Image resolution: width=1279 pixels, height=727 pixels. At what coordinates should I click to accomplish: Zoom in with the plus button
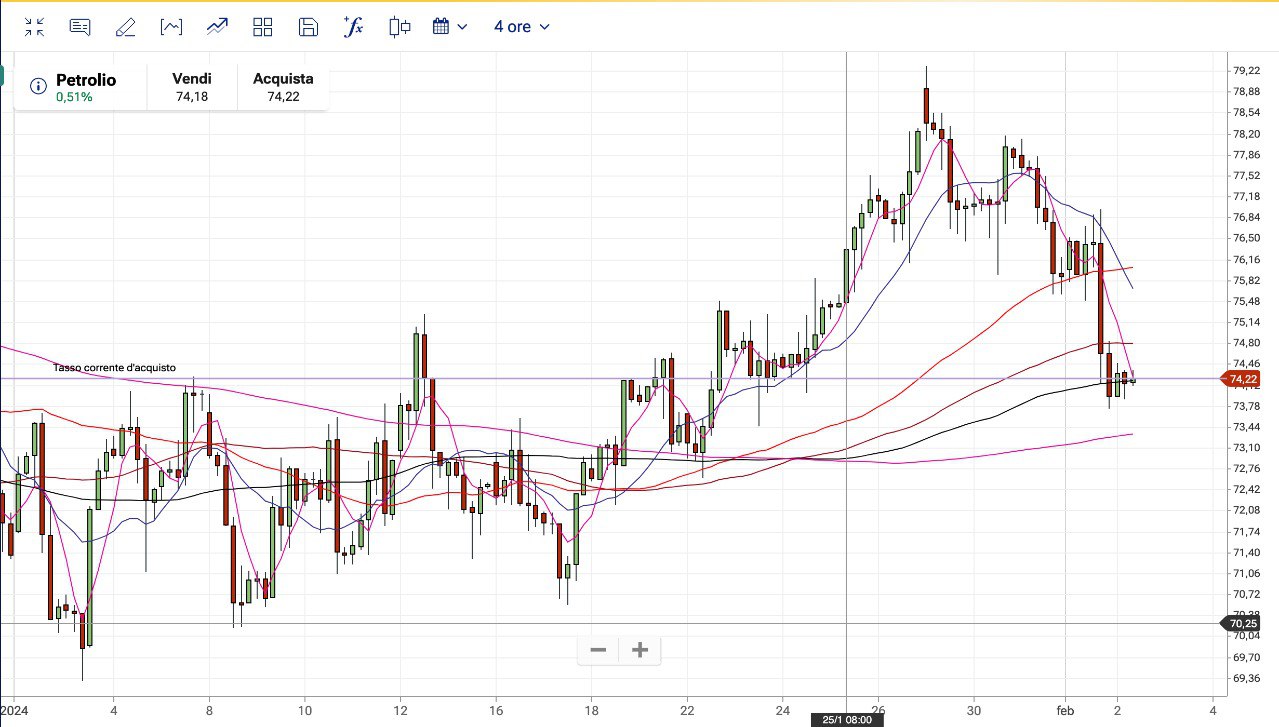(x=640, y=650)
